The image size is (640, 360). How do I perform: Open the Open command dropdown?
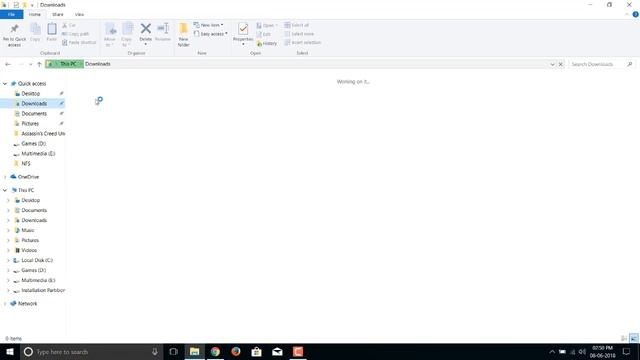coord(267,25)
